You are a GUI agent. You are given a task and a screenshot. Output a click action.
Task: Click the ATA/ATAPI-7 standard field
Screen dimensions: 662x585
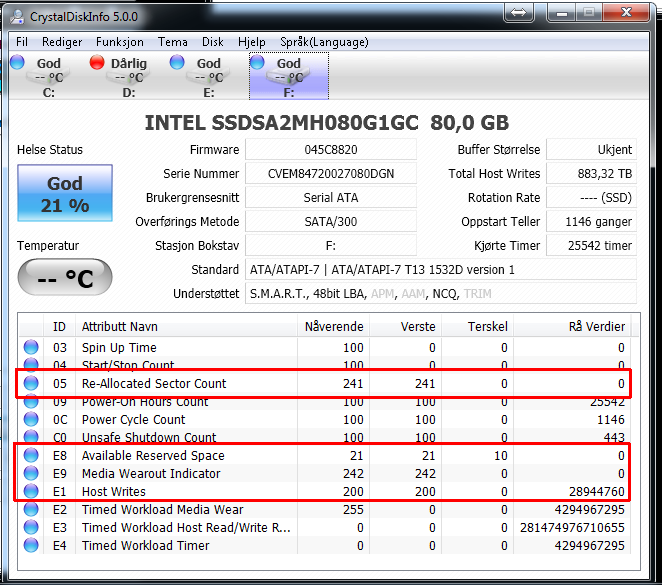pyautogui.click(x=441, y=270)
